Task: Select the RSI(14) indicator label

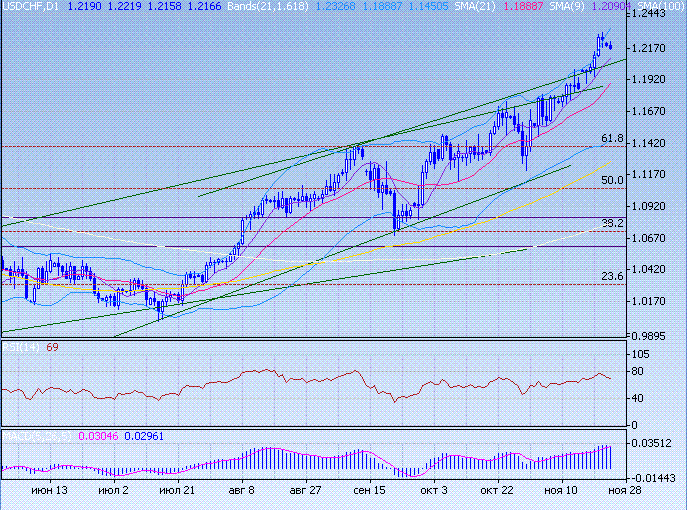Action: tap(20, 347)
